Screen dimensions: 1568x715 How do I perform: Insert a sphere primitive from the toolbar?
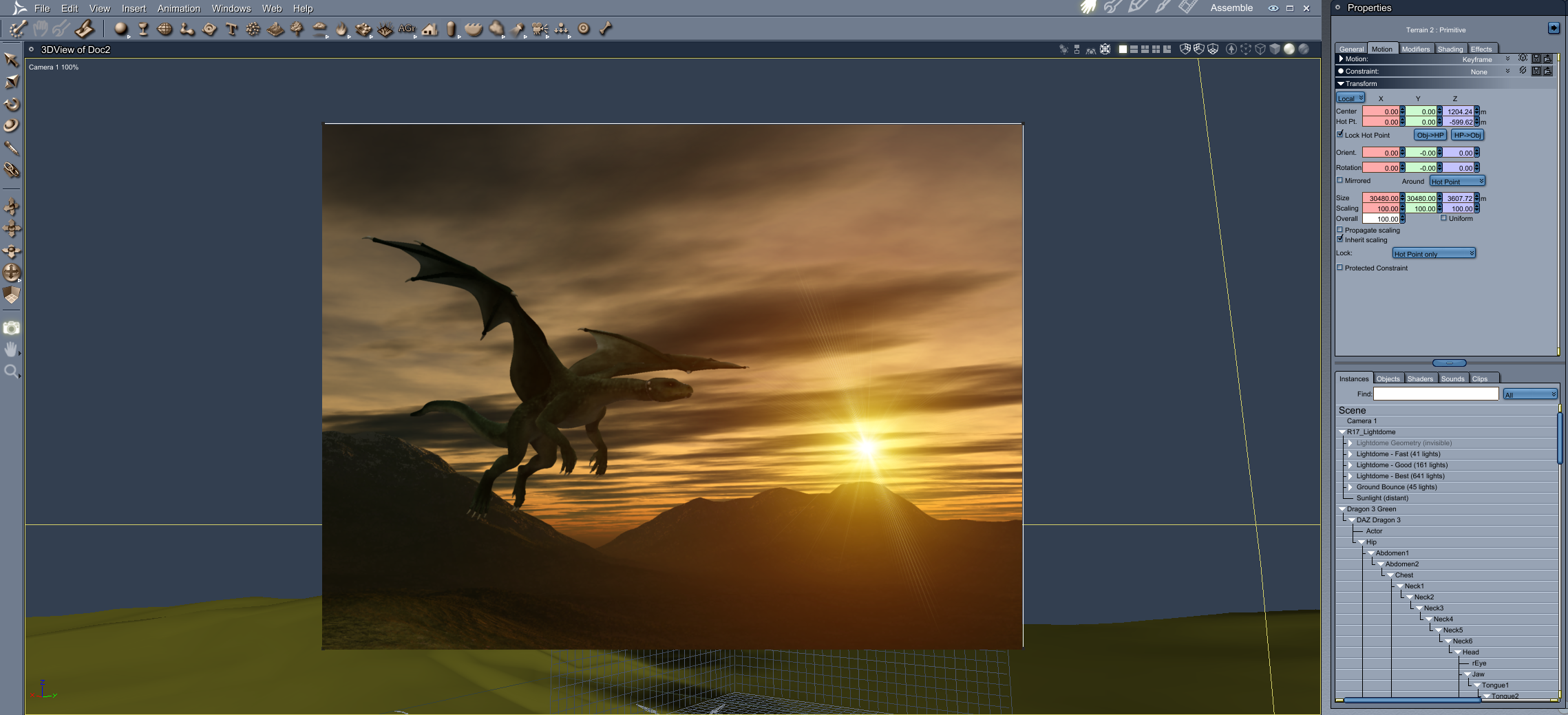pos(121,29)
